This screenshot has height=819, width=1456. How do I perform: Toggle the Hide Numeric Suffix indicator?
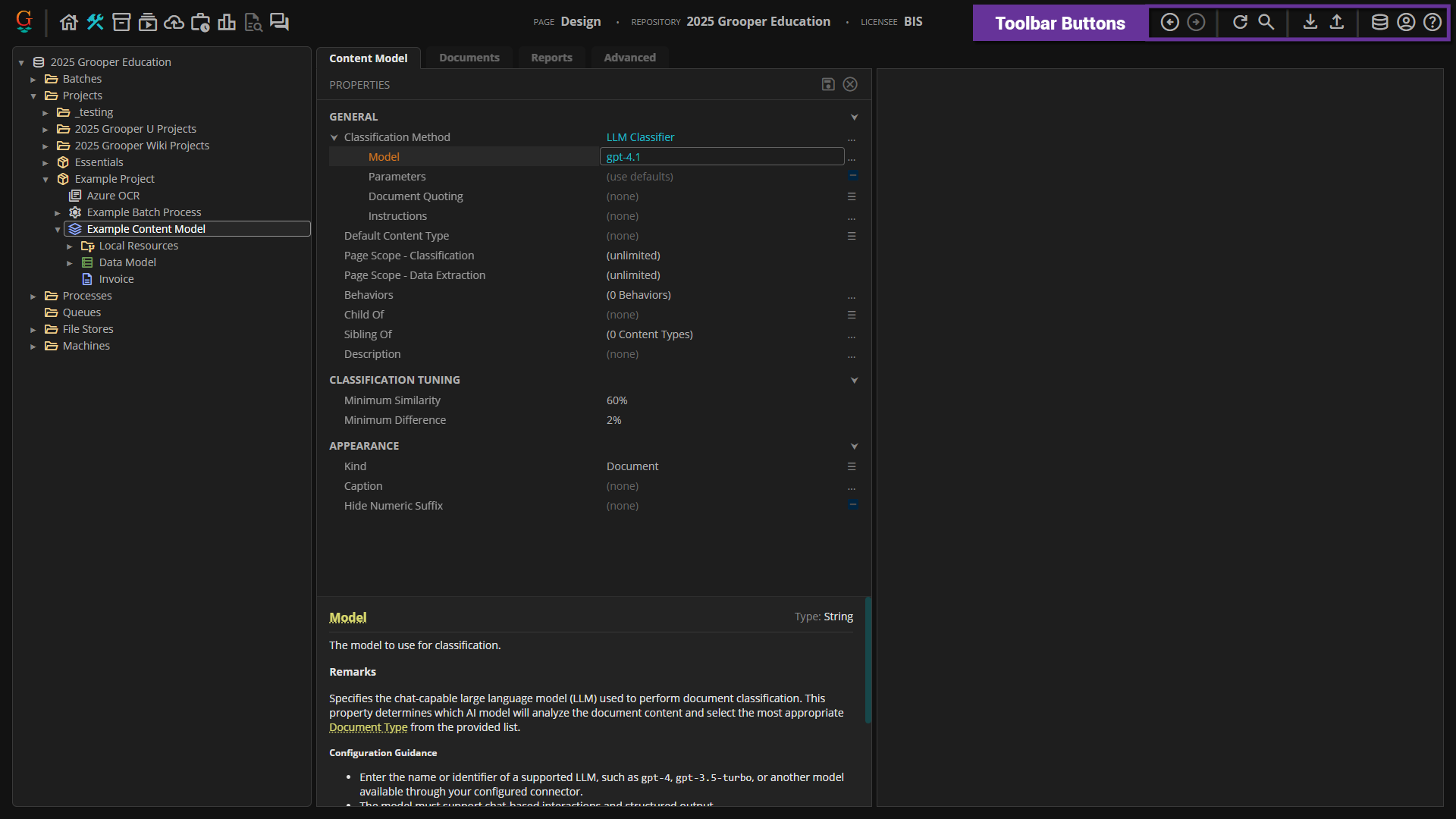click(x=852, y=505)
